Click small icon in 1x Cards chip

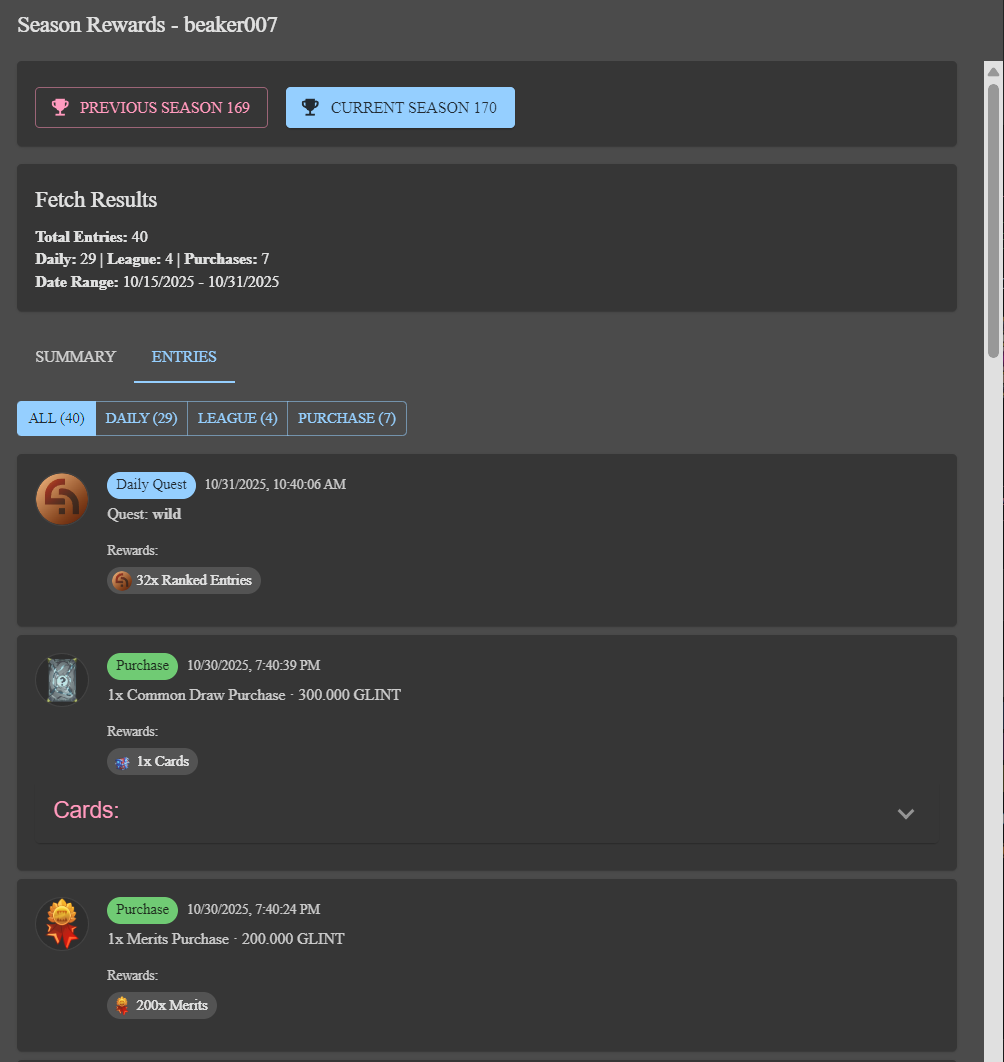tap(123, 762)
